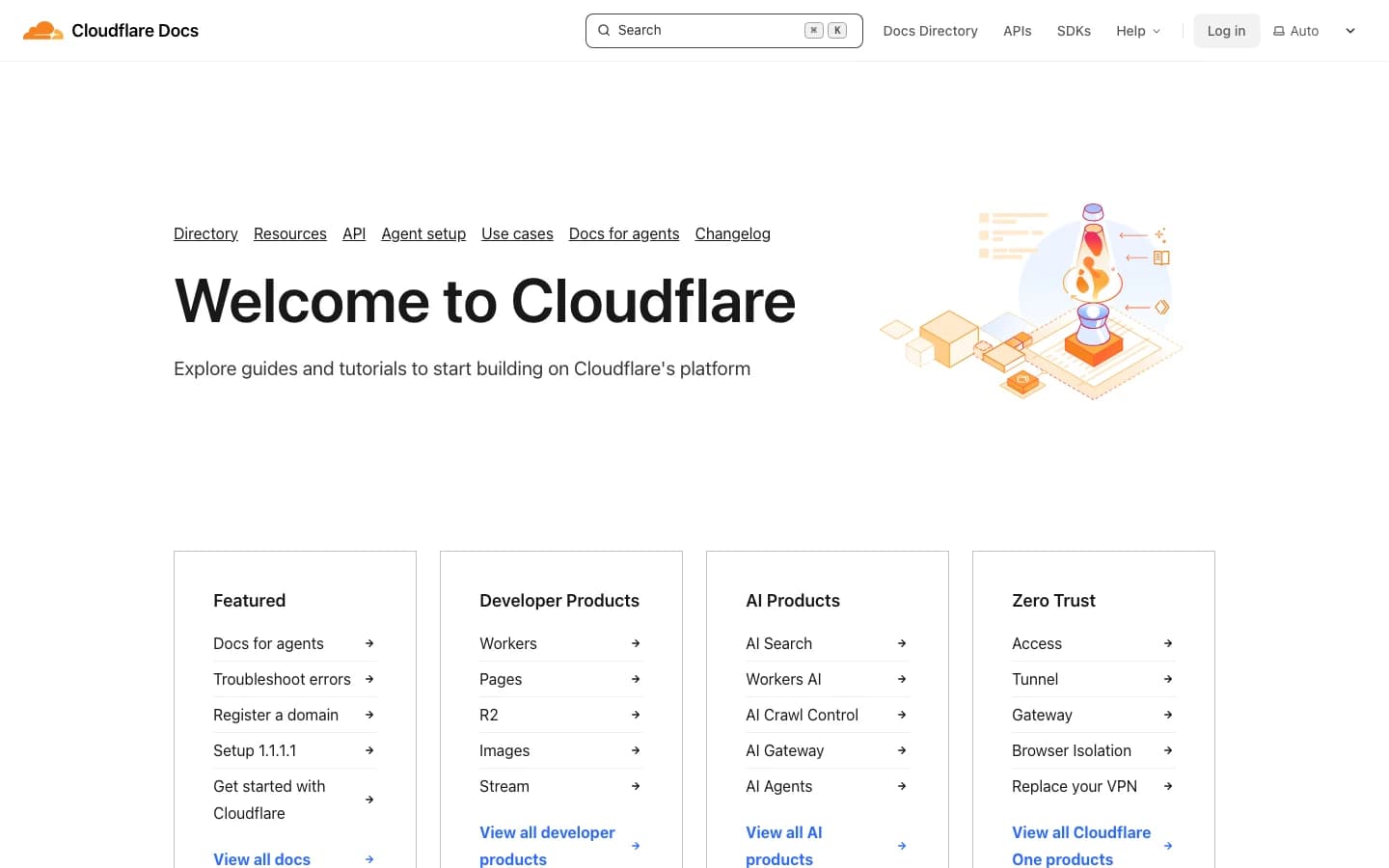Click the arrow beside View all AI products
Viewport: 1389px width, 868px height.
click(902, 846)
